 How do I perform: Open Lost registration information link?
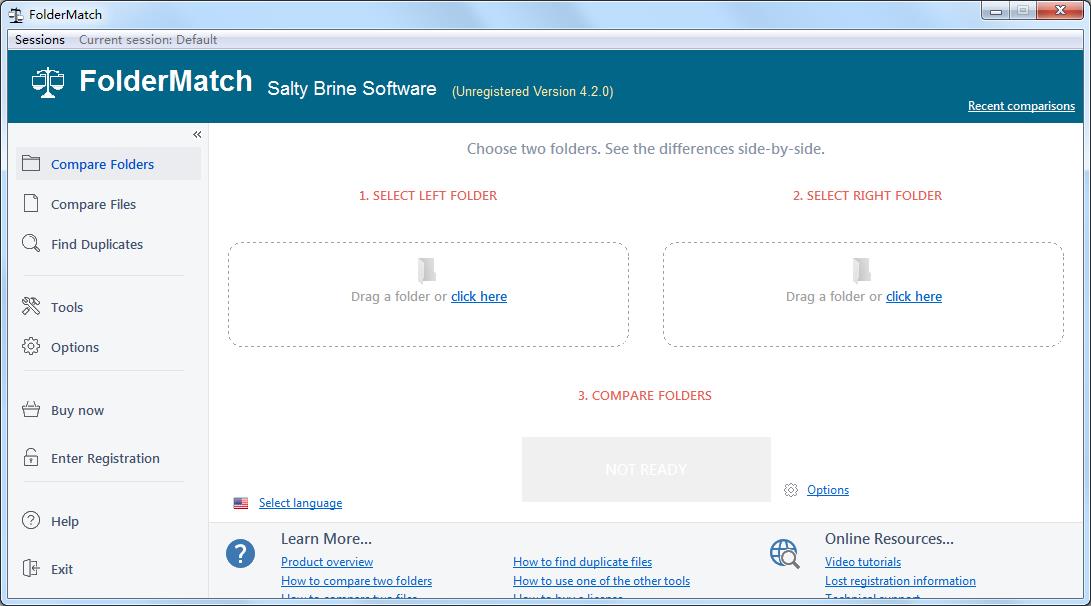coord(900,581)
